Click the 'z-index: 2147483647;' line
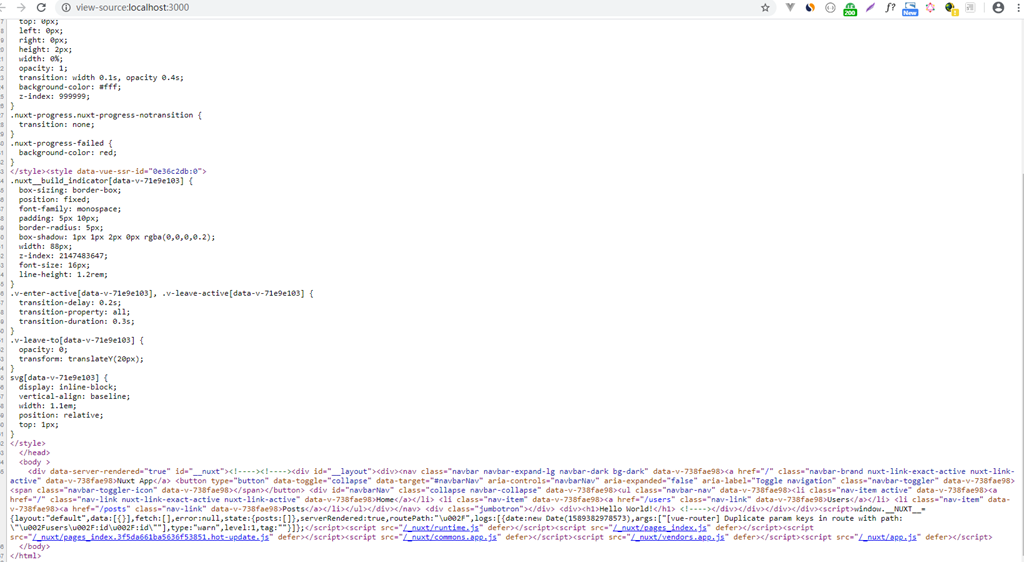 pyautogui.click(x=63, y=256)
